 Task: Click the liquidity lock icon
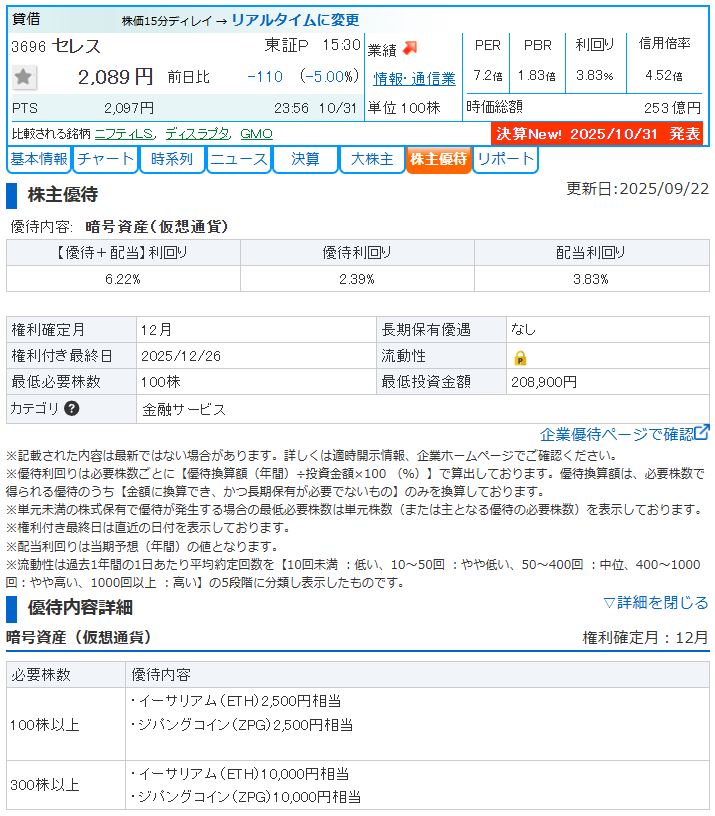[520, 357]
